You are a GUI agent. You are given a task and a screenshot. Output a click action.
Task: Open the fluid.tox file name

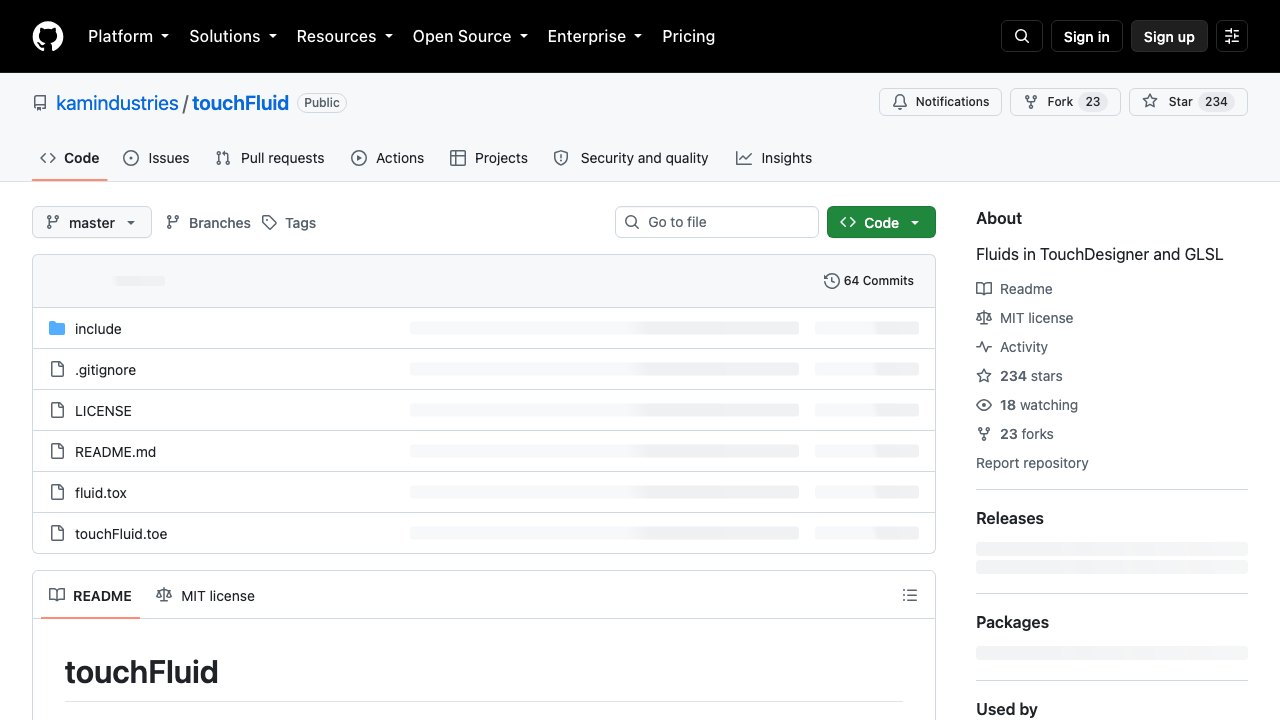(101, 493)
